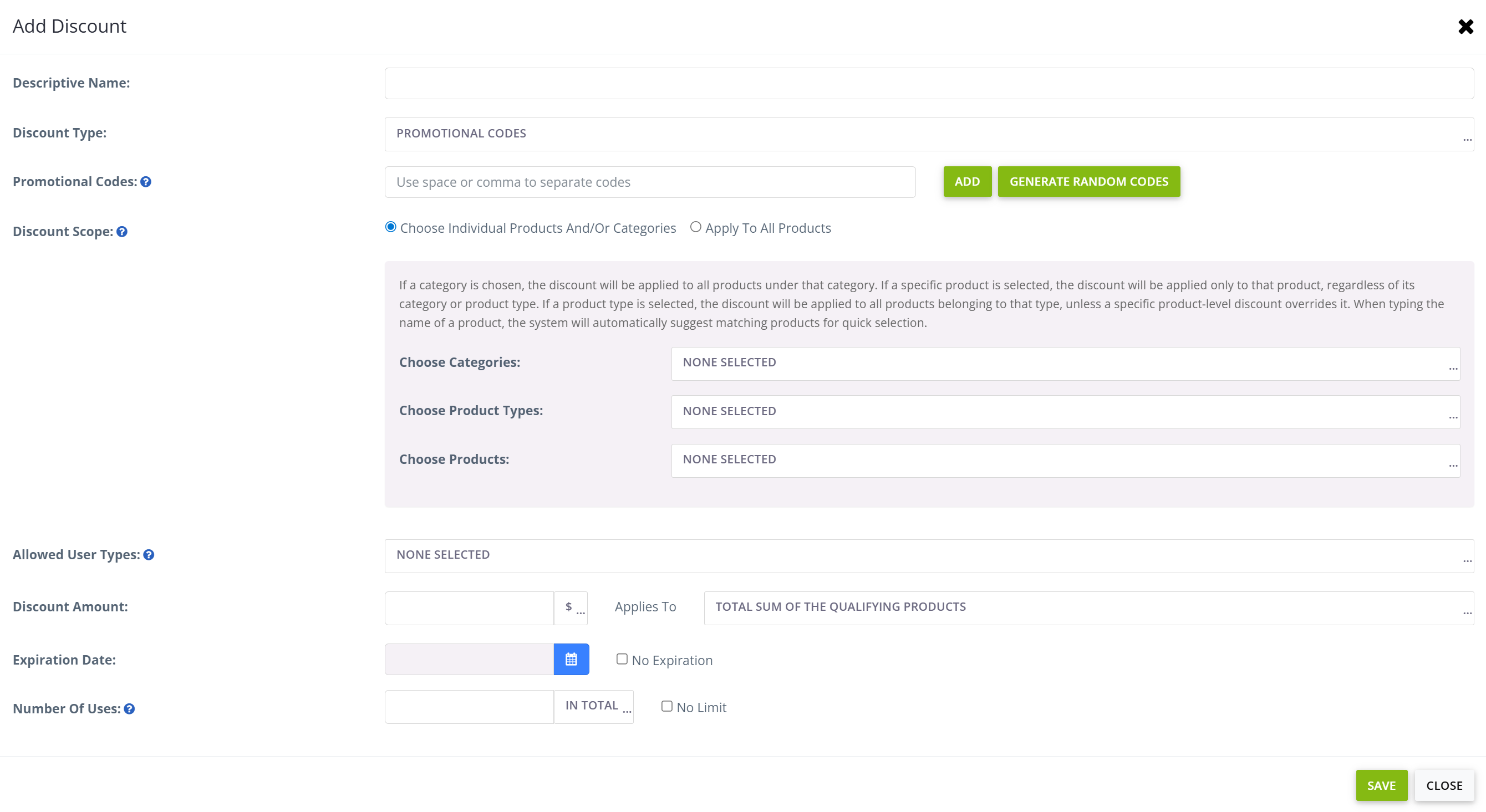Click Allowed User Types help icon

pos(149,554)
